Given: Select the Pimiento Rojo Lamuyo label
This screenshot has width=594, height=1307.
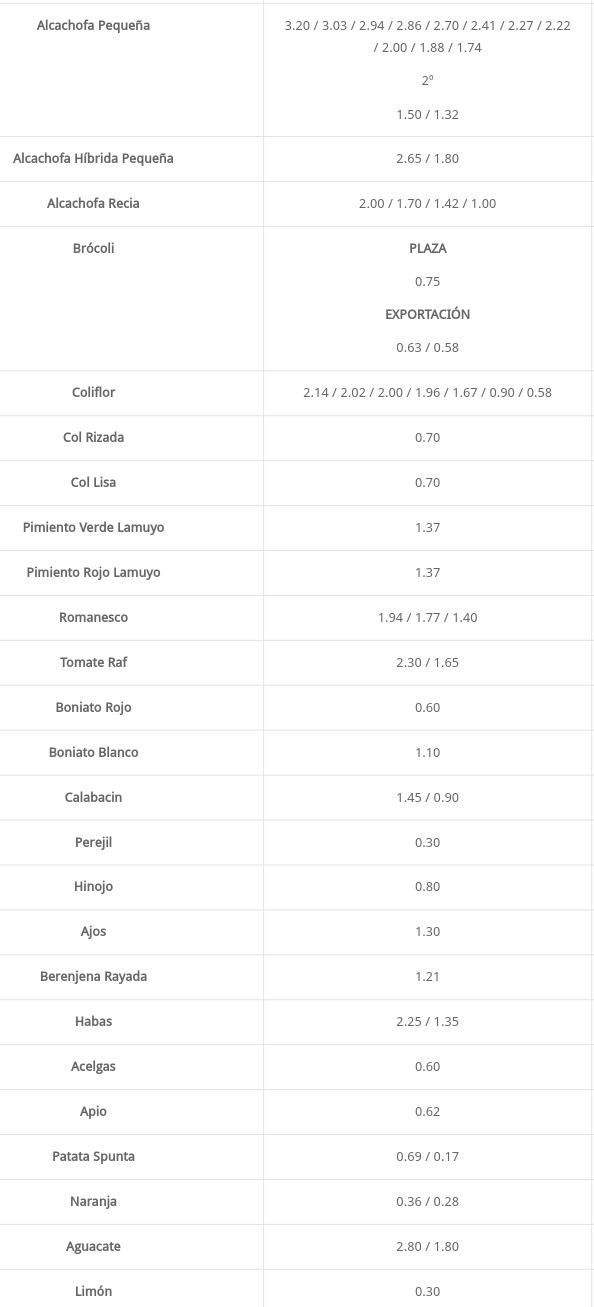Looking at the screenshot, I should (93, 572).
